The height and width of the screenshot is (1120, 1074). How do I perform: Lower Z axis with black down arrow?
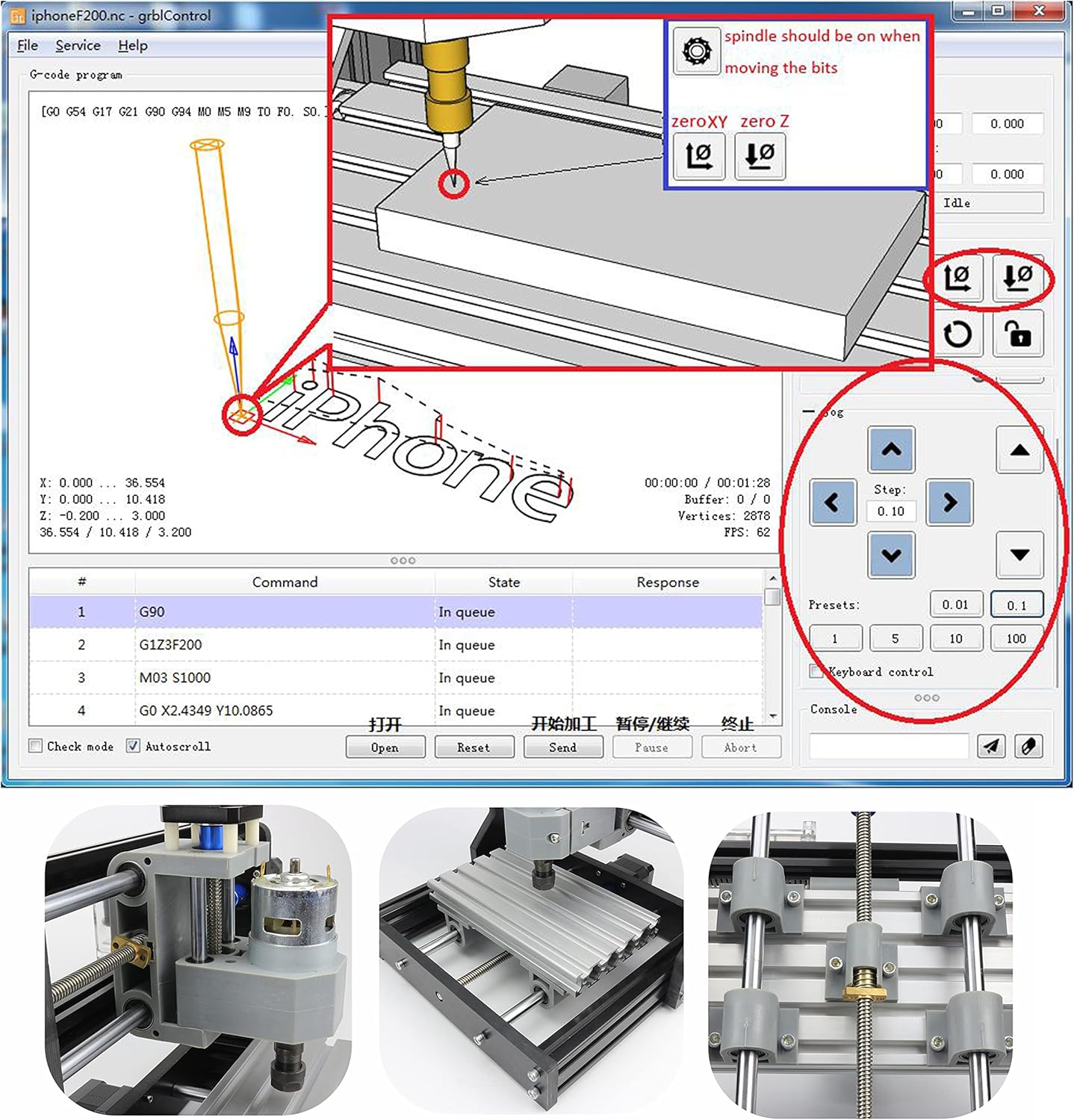tap(1019, 555)
